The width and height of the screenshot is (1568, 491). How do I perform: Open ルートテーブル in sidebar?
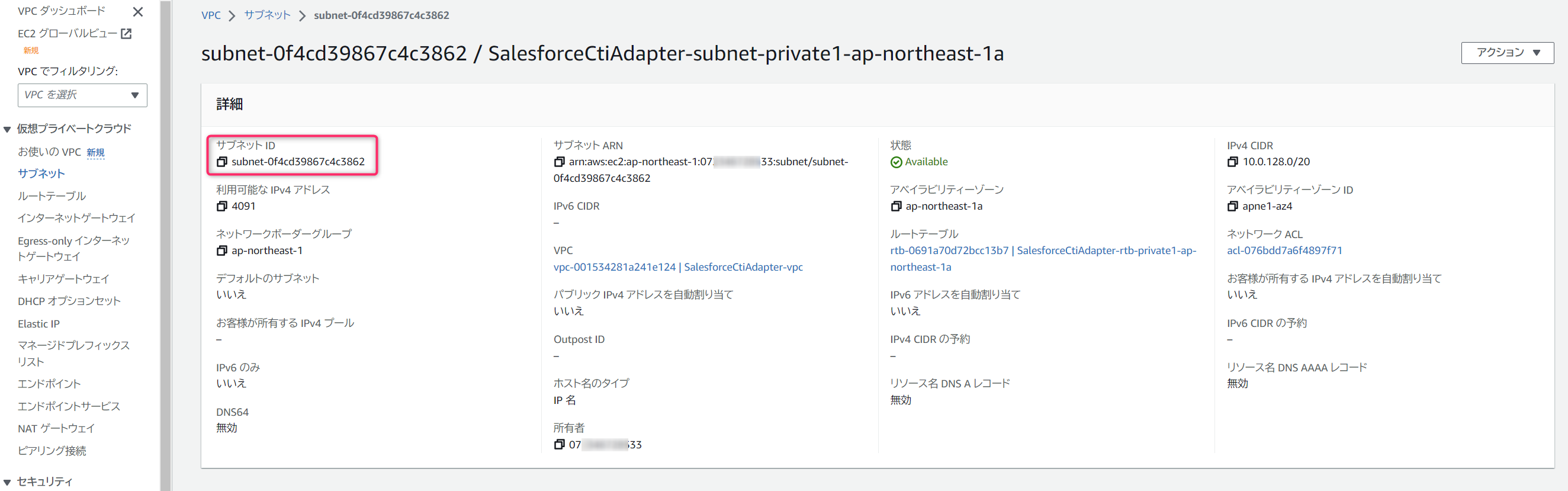tap(52, 195)
